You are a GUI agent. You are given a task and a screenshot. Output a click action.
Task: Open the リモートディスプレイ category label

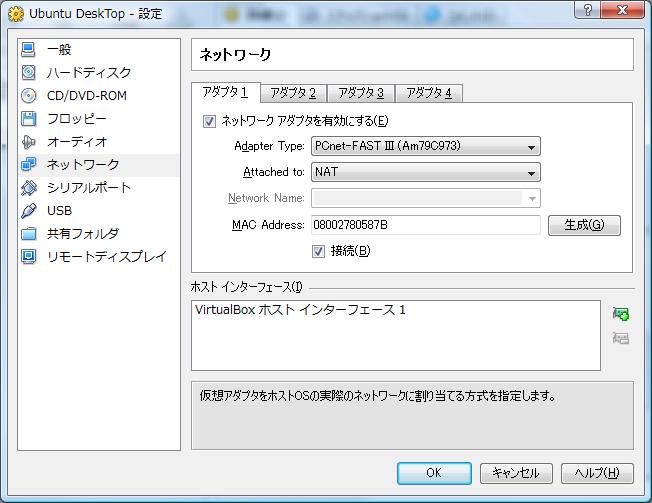click(106, 256)
